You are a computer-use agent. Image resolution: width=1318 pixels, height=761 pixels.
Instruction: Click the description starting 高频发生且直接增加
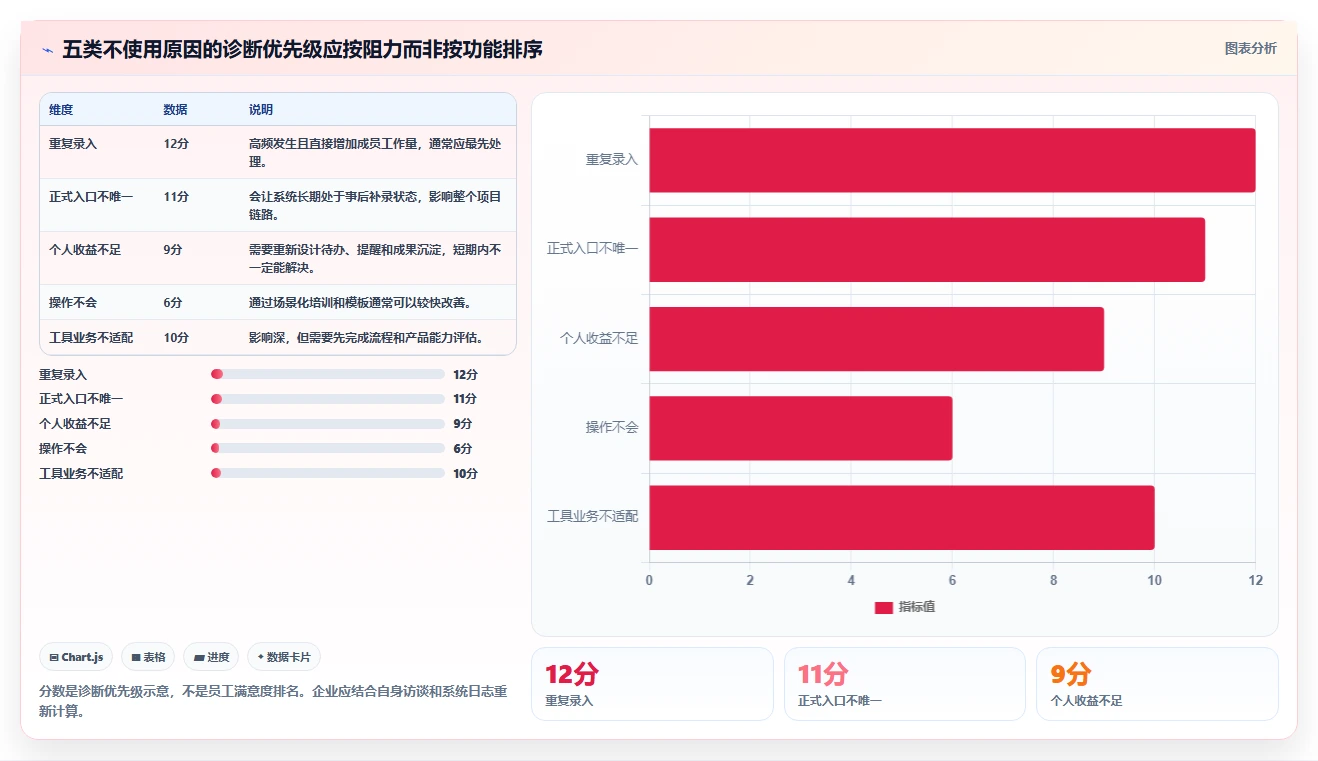[x=375, y=153]
